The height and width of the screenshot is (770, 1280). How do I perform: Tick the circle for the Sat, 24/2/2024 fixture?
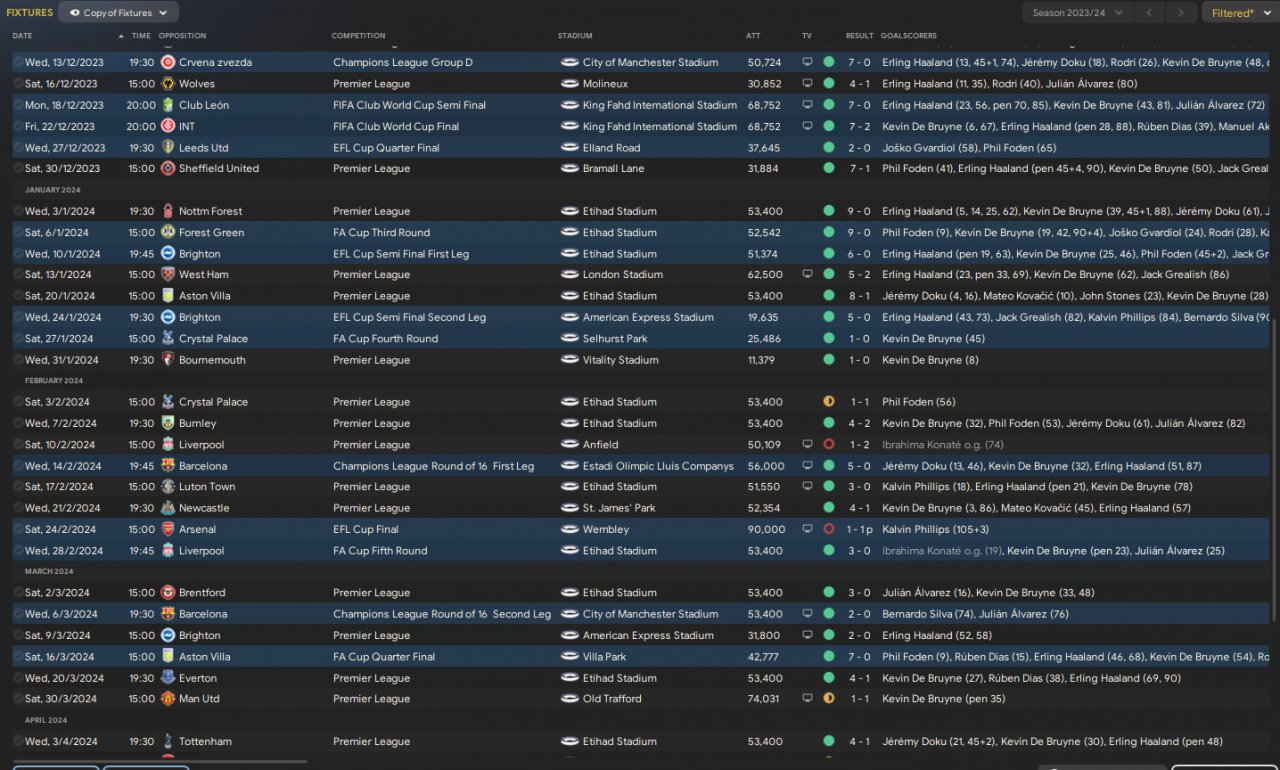[x=17, y=530]
